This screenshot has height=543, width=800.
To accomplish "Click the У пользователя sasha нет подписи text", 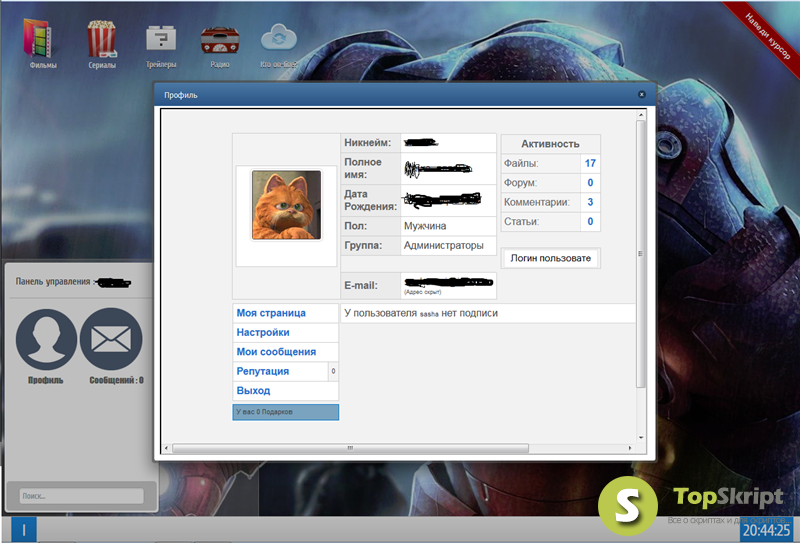I will pos(421,313).
